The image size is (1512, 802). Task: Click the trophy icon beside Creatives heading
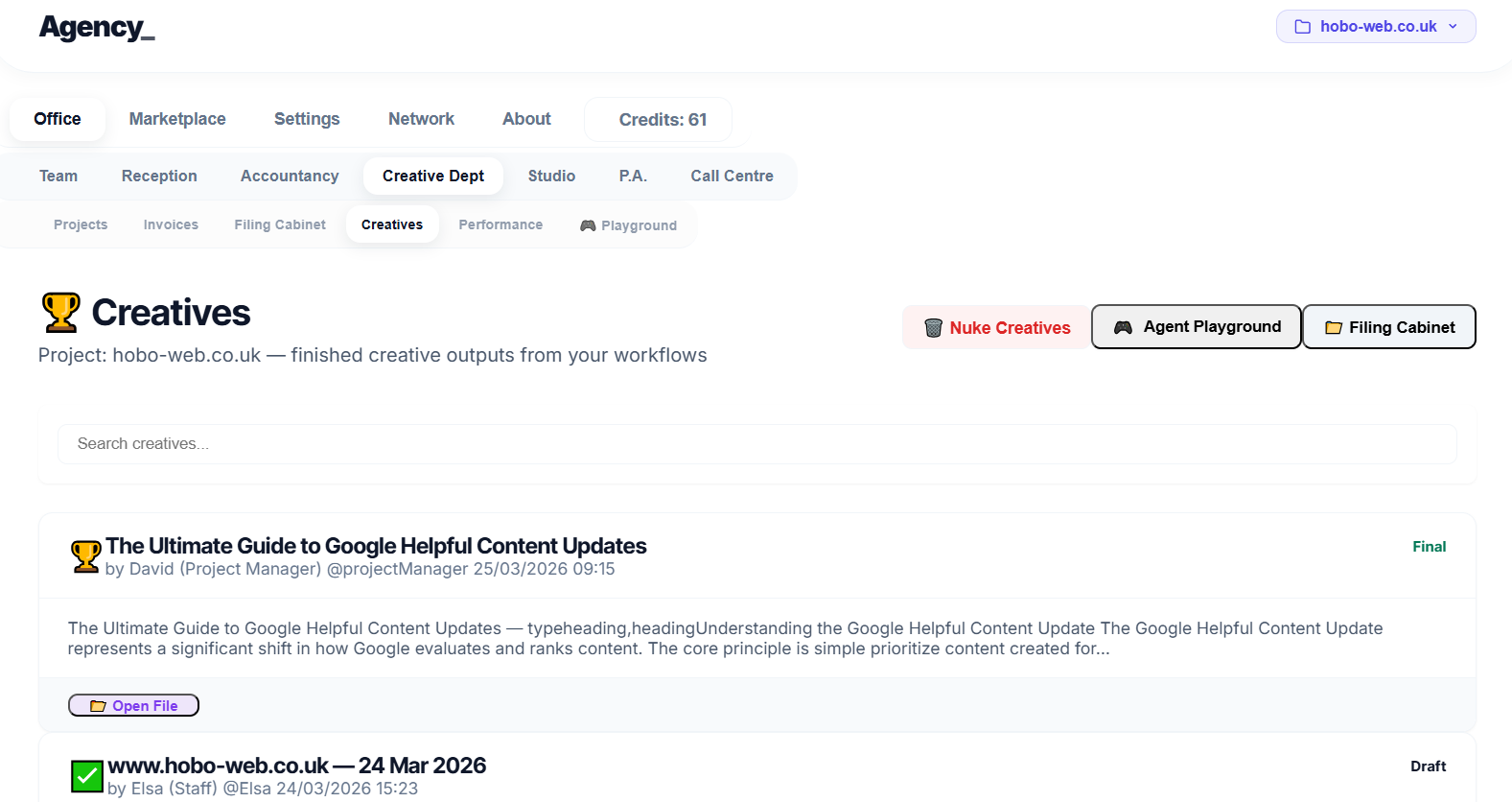click(x=61, y=313)
